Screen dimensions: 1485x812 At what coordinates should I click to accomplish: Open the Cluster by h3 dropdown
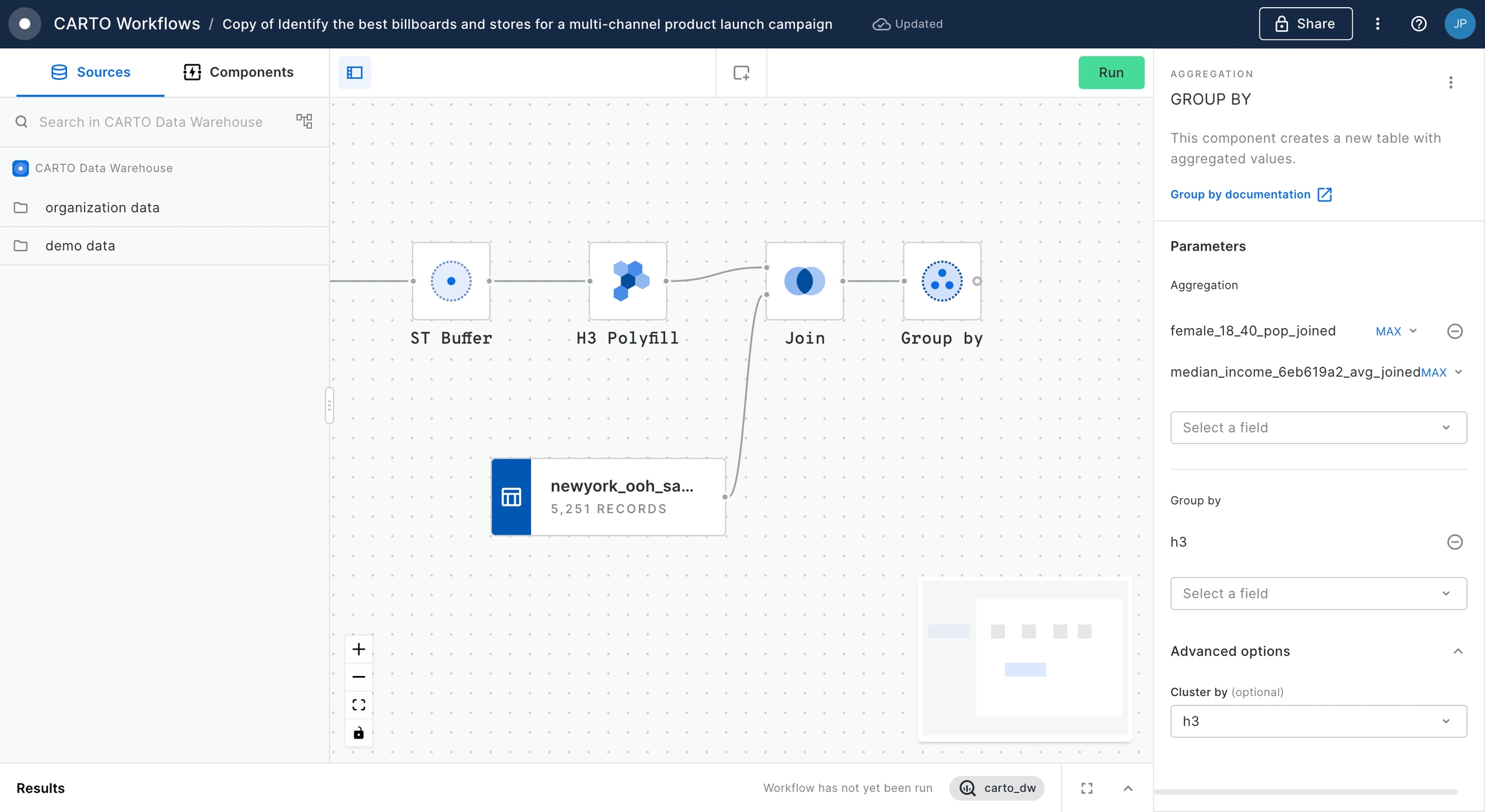click(1318, 721)
